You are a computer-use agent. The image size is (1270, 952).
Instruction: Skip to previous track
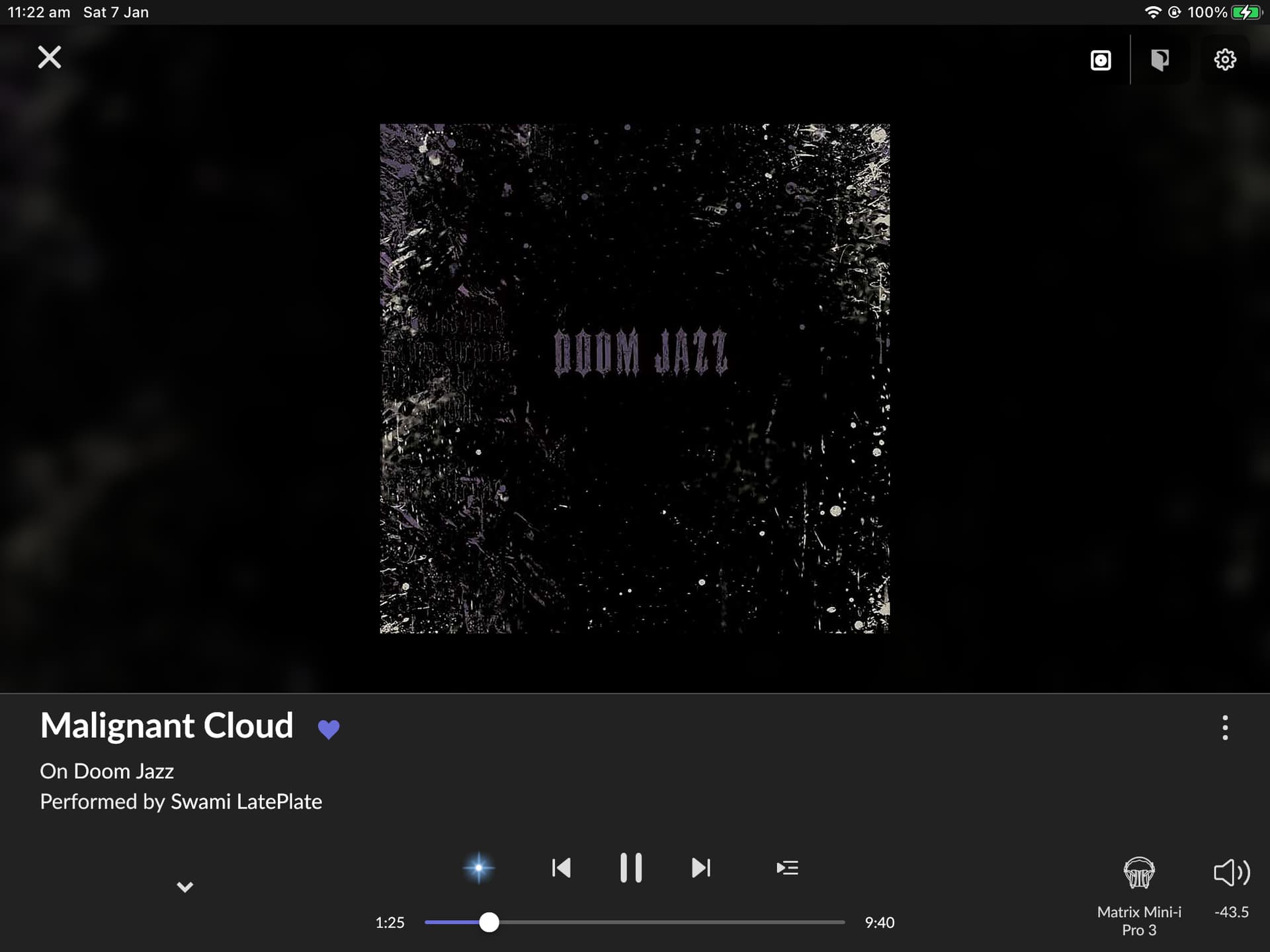(561, 867)
